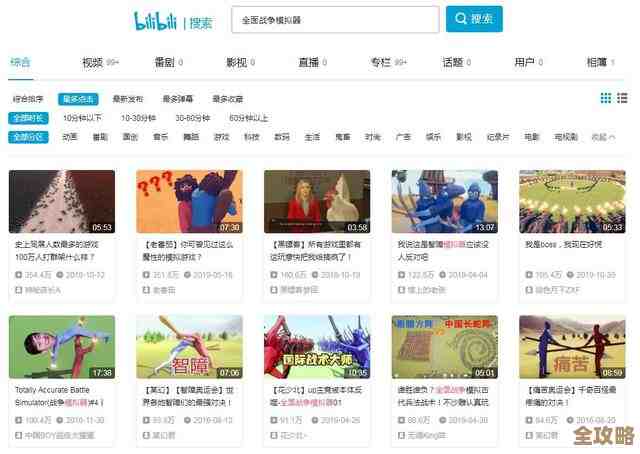Screen dimensions: 640x454
Task: Collapse category filters with 收起 arrow
Action: (603, 137)
